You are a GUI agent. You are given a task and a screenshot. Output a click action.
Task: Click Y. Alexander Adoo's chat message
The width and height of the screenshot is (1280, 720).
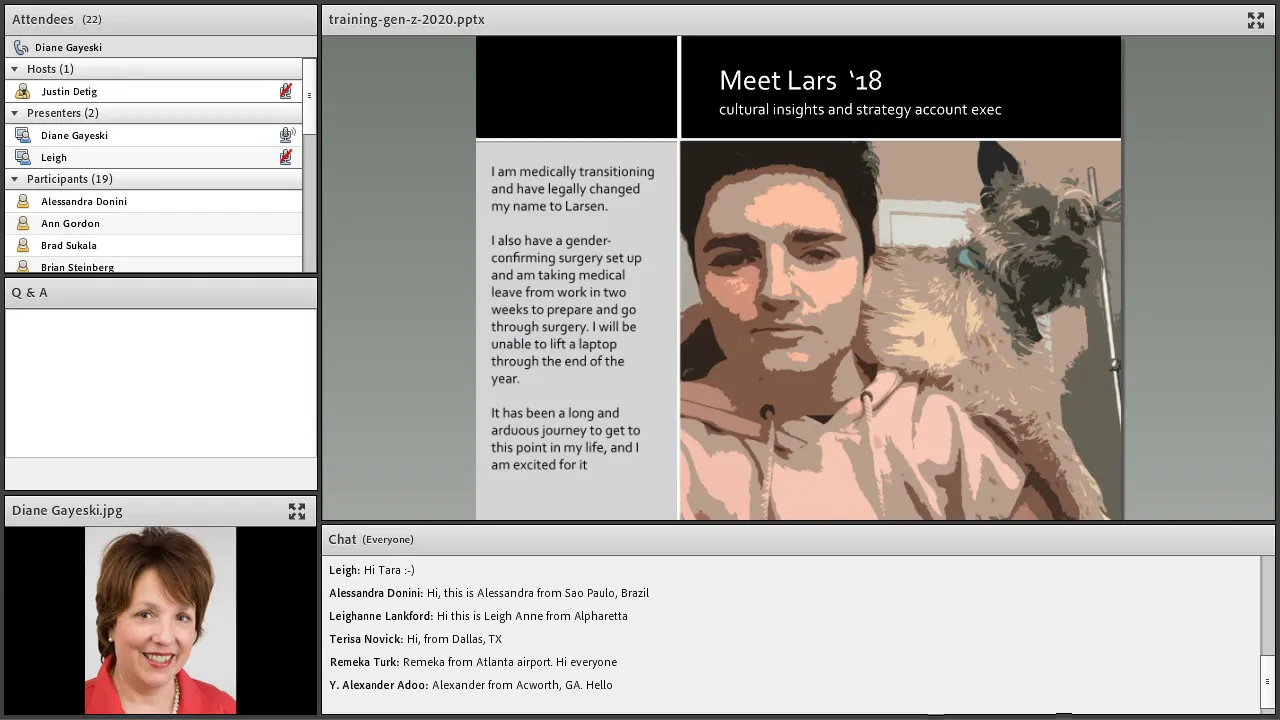(x=471, y=685)
